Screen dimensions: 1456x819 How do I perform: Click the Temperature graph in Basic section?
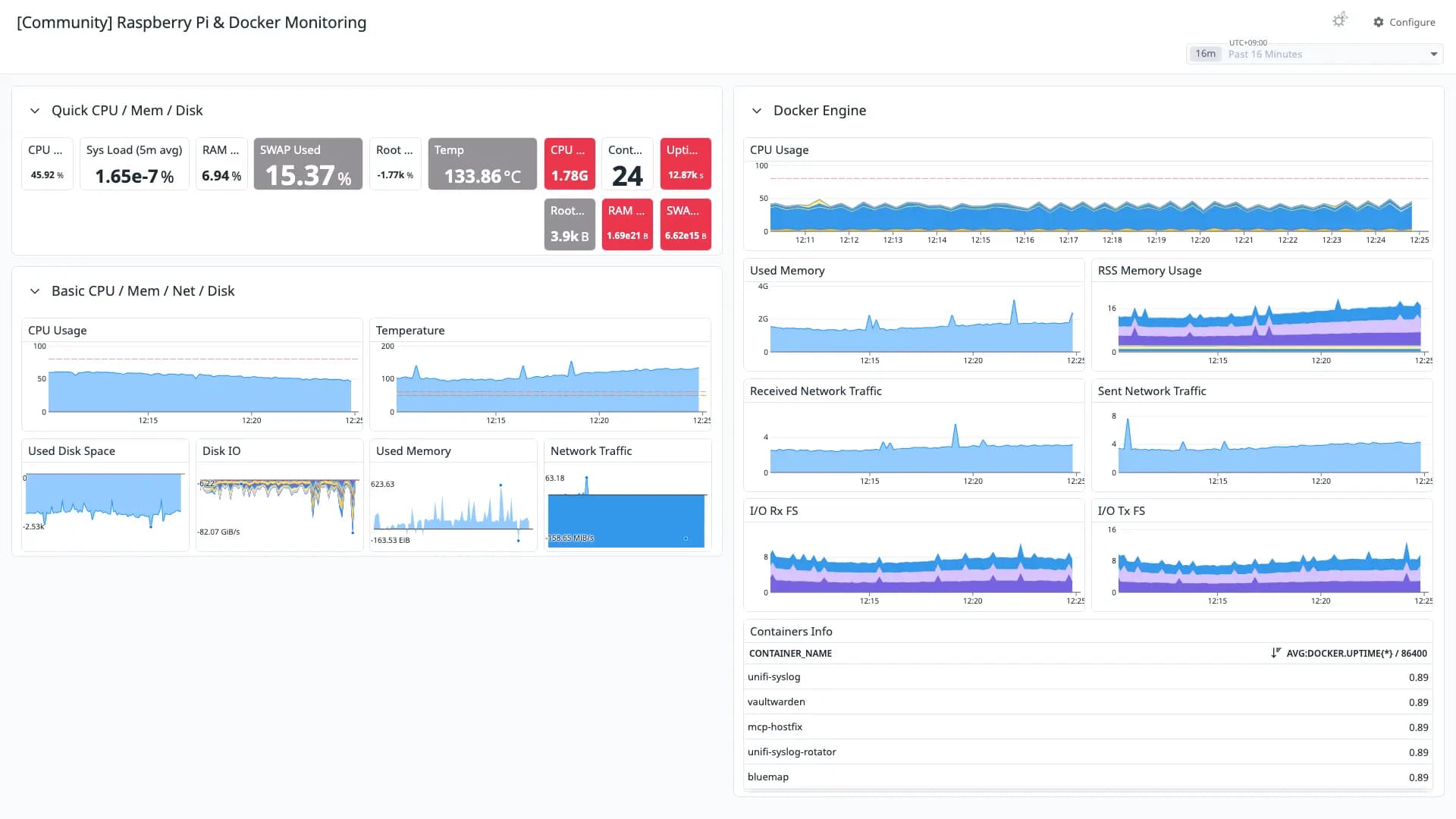540,375
